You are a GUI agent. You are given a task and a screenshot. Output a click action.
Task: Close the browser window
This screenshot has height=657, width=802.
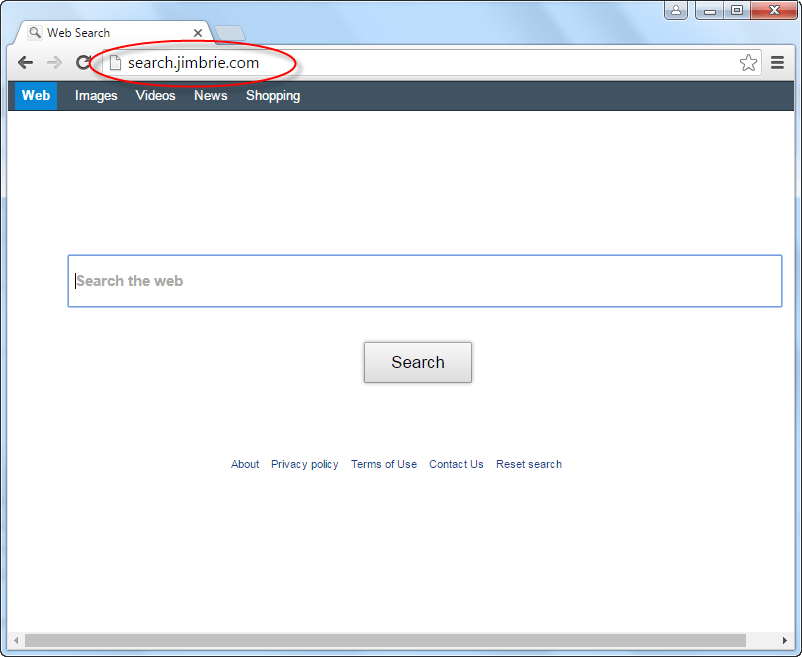(774, 10)
